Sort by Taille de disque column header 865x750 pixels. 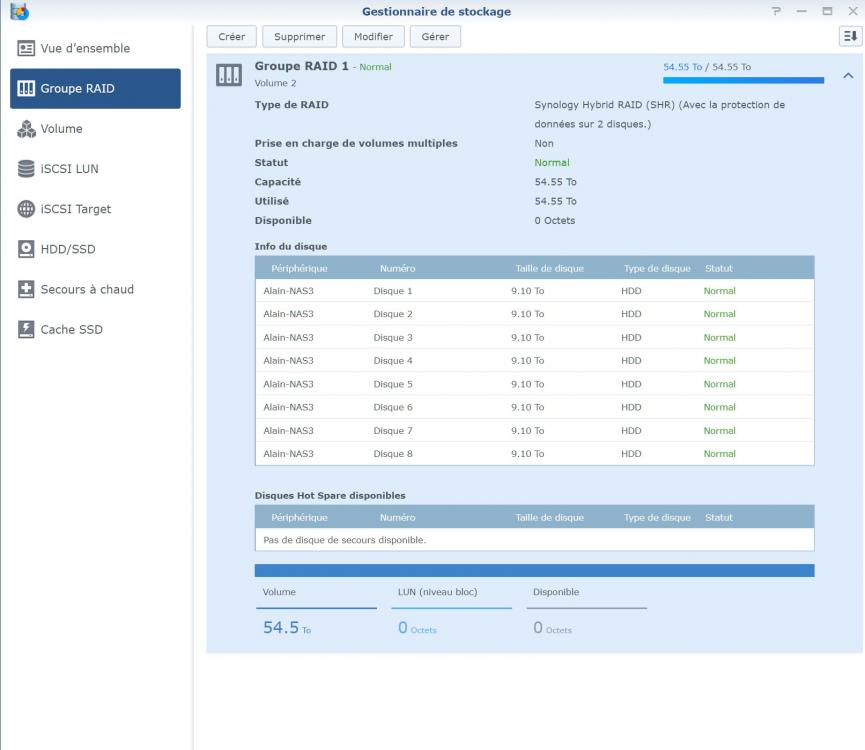[x=549, y=268]
